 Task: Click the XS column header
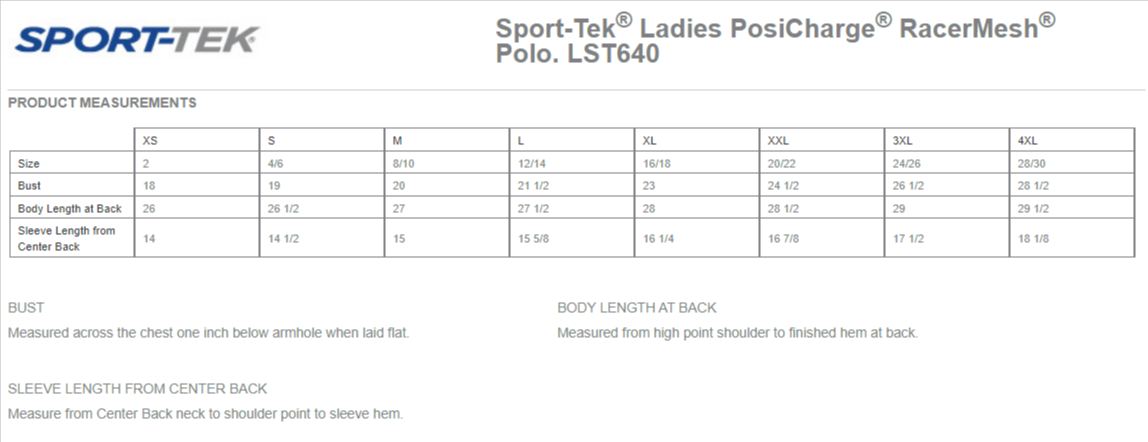[150, 141]
